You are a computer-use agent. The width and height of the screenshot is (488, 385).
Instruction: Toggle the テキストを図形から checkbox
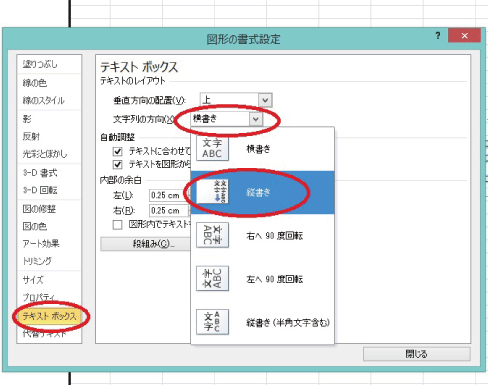coord(117,164)
